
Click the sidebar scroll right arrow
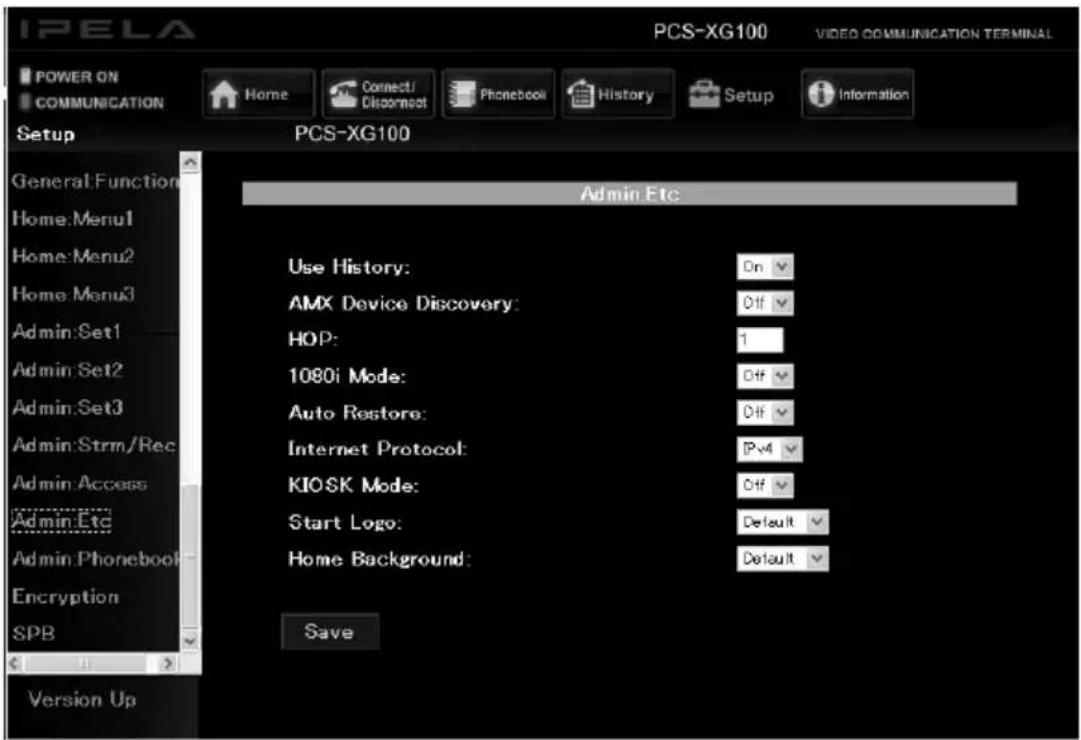tap(168, 663)
